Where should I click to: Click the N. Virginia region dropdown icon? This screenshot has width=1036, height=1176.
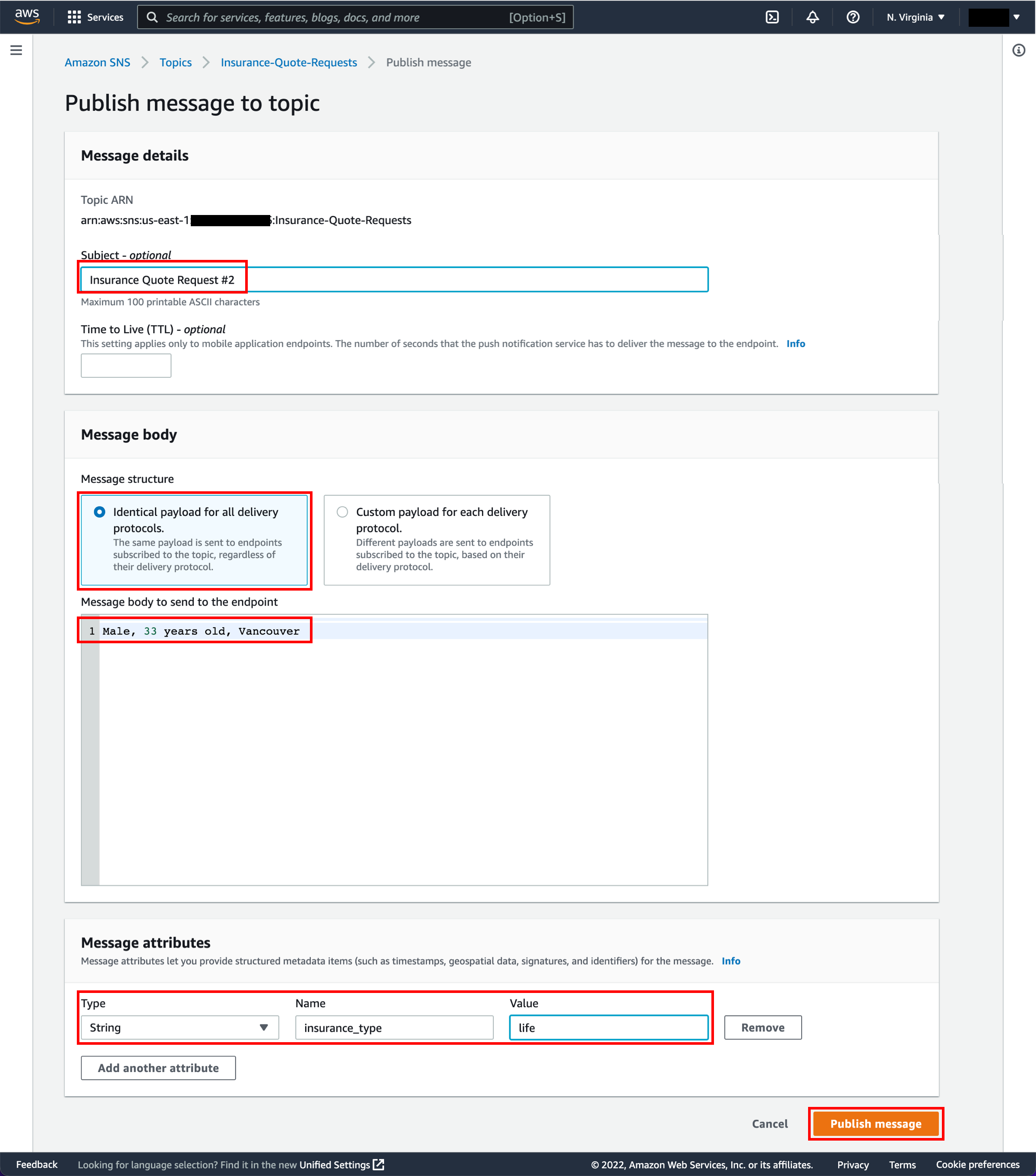click(941, 17)
